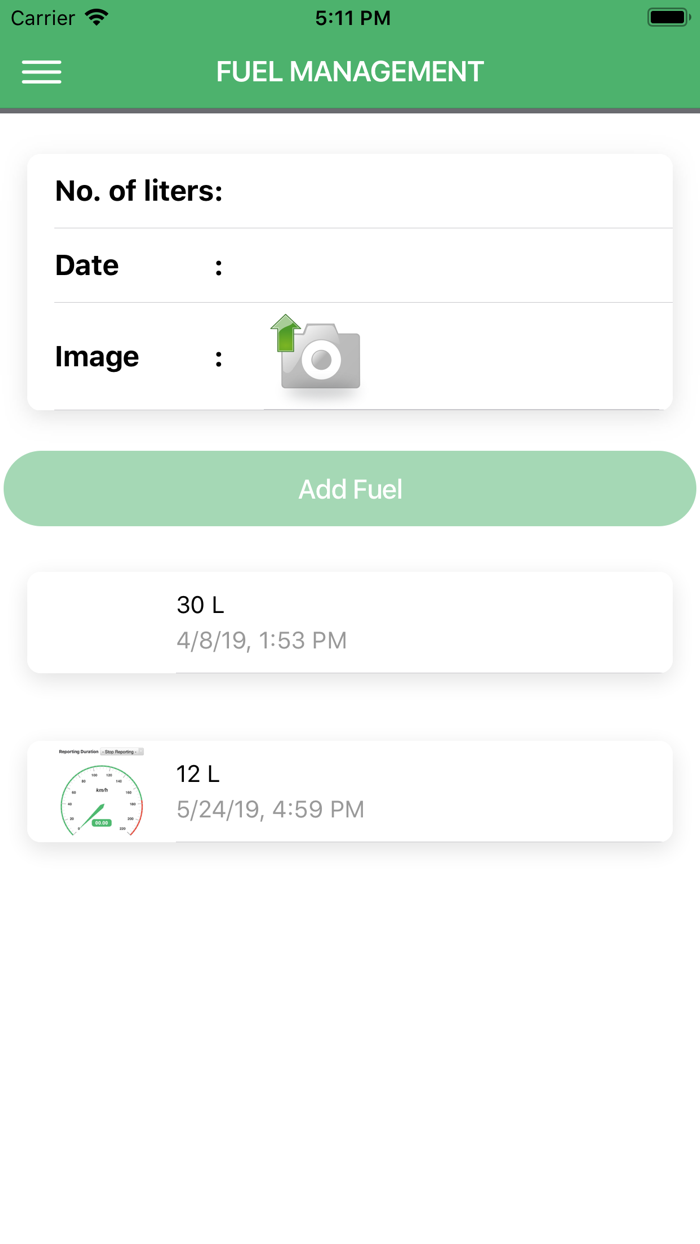Tap the 5/24/19, 4:59 PM timestamp
This screenshot has width=700, height=1244.
pos(270,809)
